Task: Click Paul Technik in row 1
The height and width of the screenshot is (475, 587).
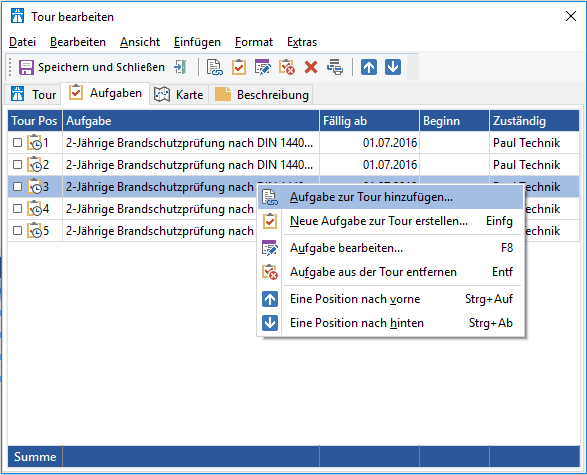Action: [x=526, y=143]
